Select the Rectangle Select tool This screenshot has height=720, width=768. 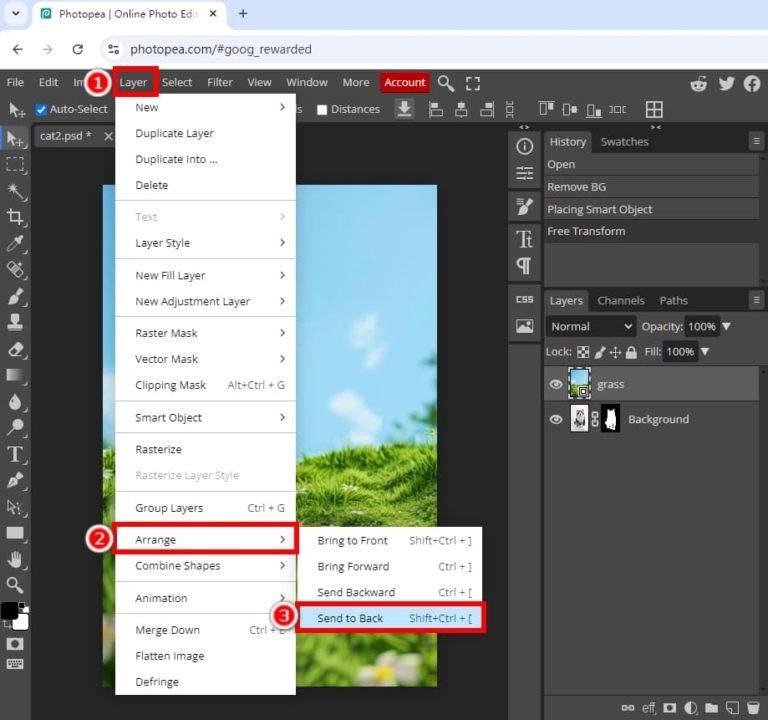coord(15,165)
